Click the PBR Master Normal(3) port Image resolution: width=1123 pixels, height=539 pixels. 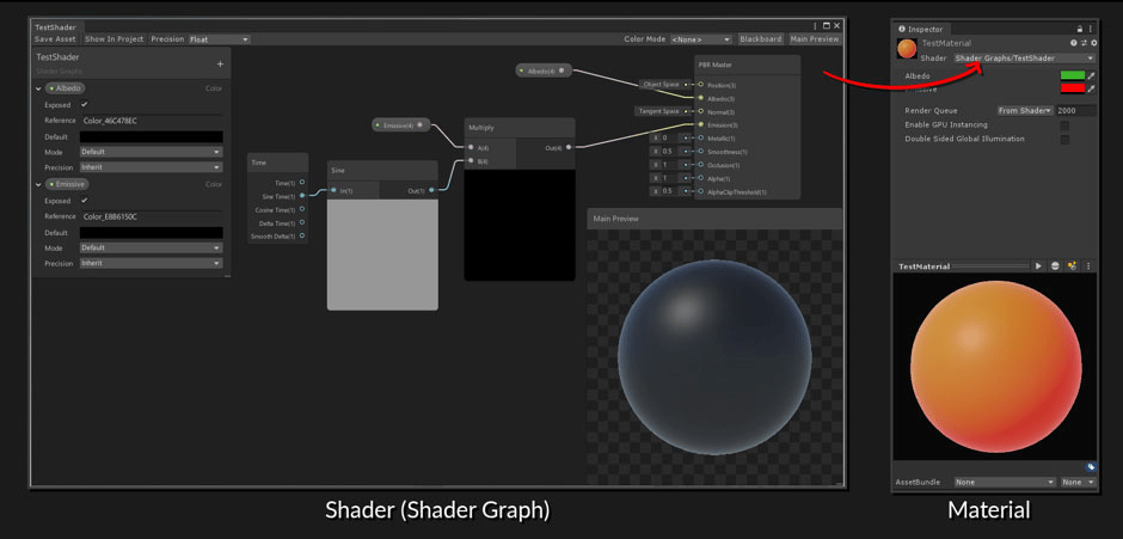(x=700, y=112)
